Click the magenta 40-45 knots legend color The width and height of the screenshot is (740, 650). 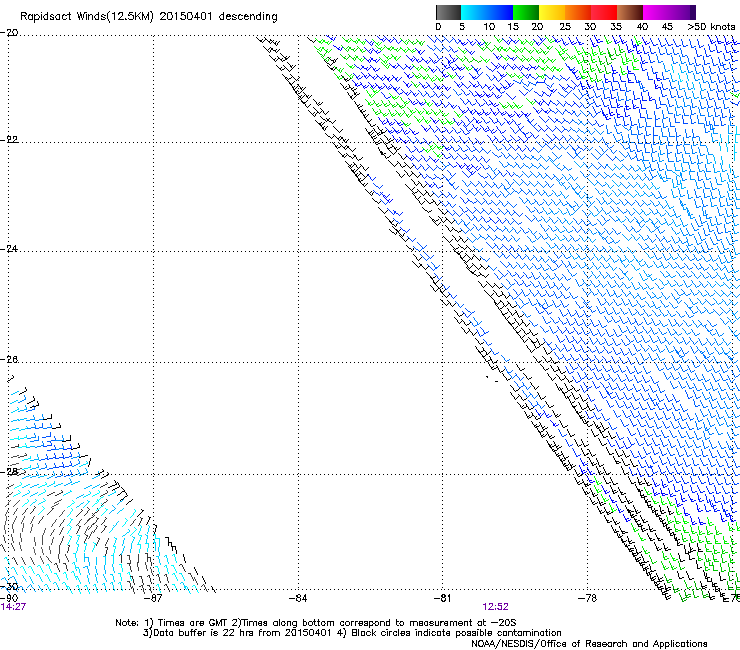(x=656, y=12)
